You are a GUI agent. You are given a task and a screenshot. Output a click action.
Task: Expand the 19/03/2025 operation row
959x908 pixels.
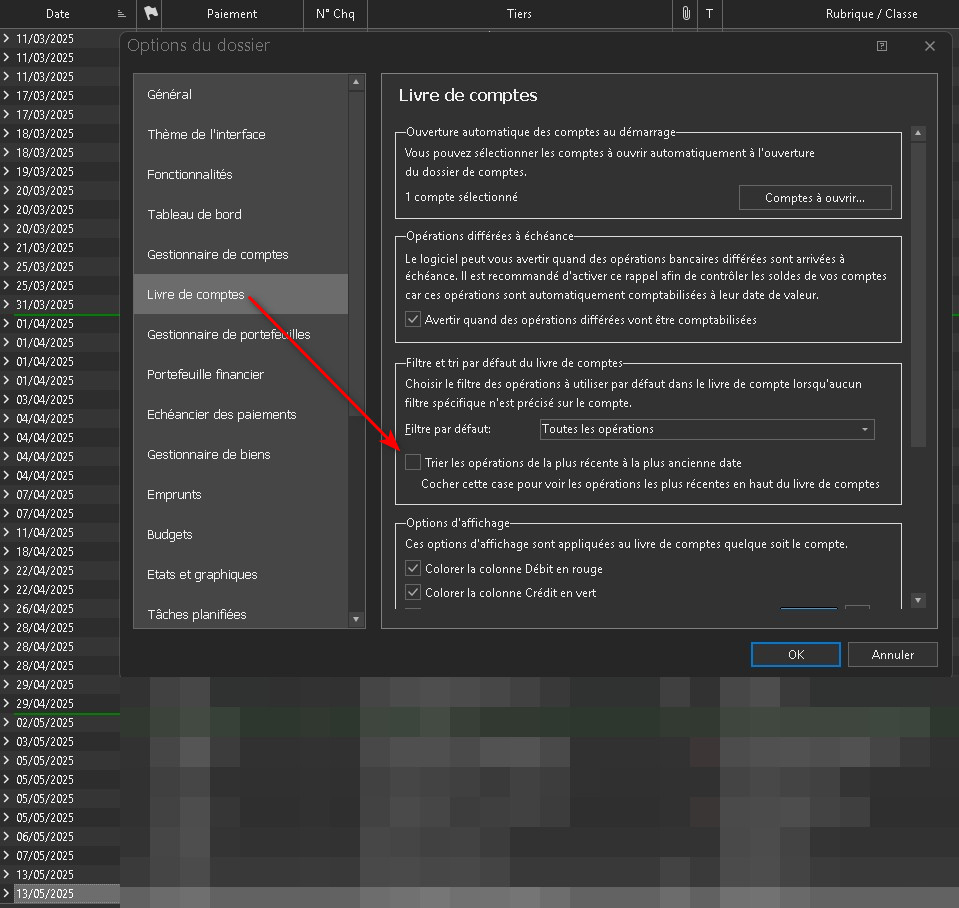6,171
